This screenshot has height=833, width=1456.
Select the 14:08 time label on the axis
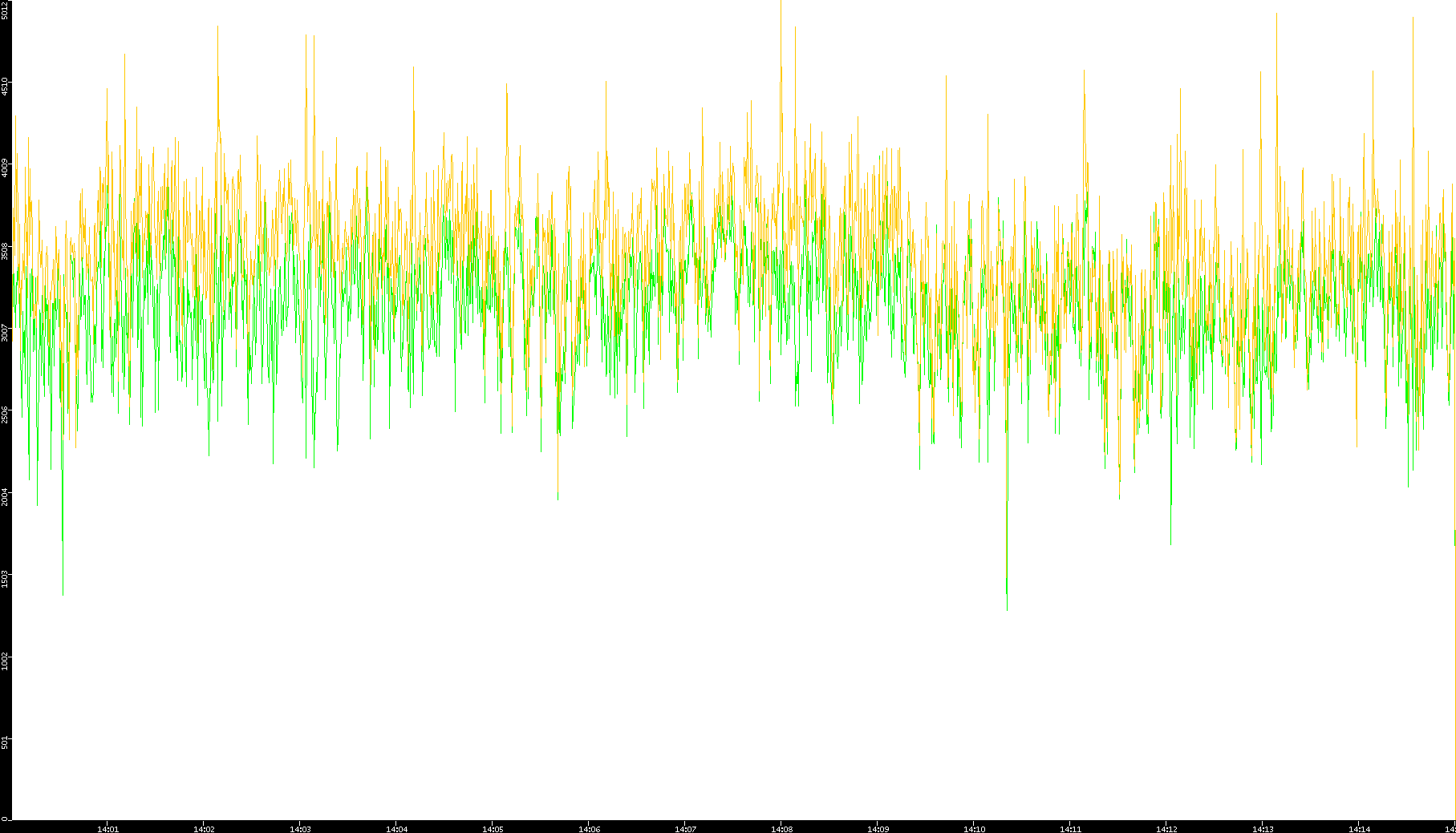coord(781,829)
